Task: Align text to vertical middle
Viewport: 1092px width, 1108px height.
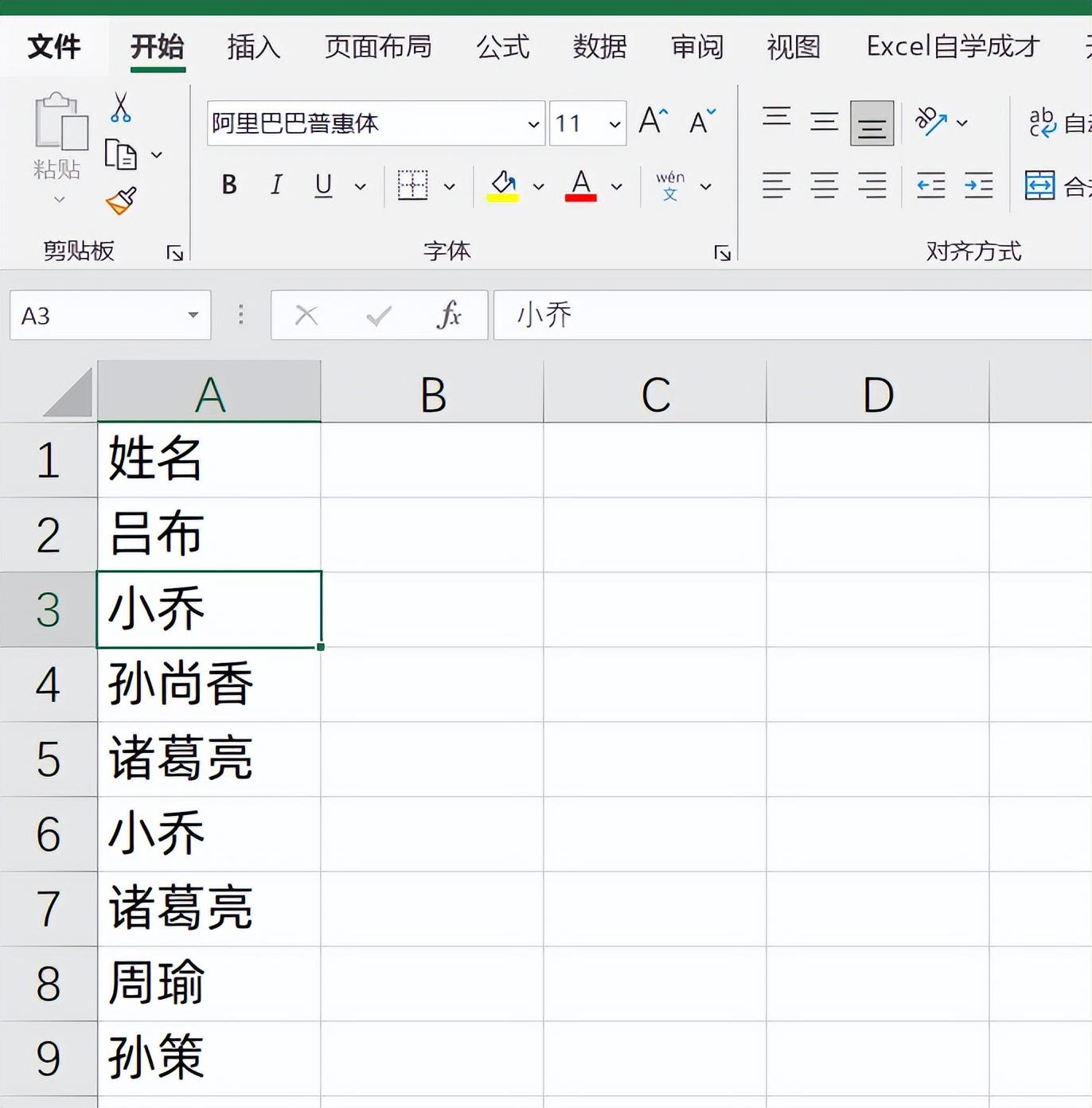Action: tap(825, 123)
